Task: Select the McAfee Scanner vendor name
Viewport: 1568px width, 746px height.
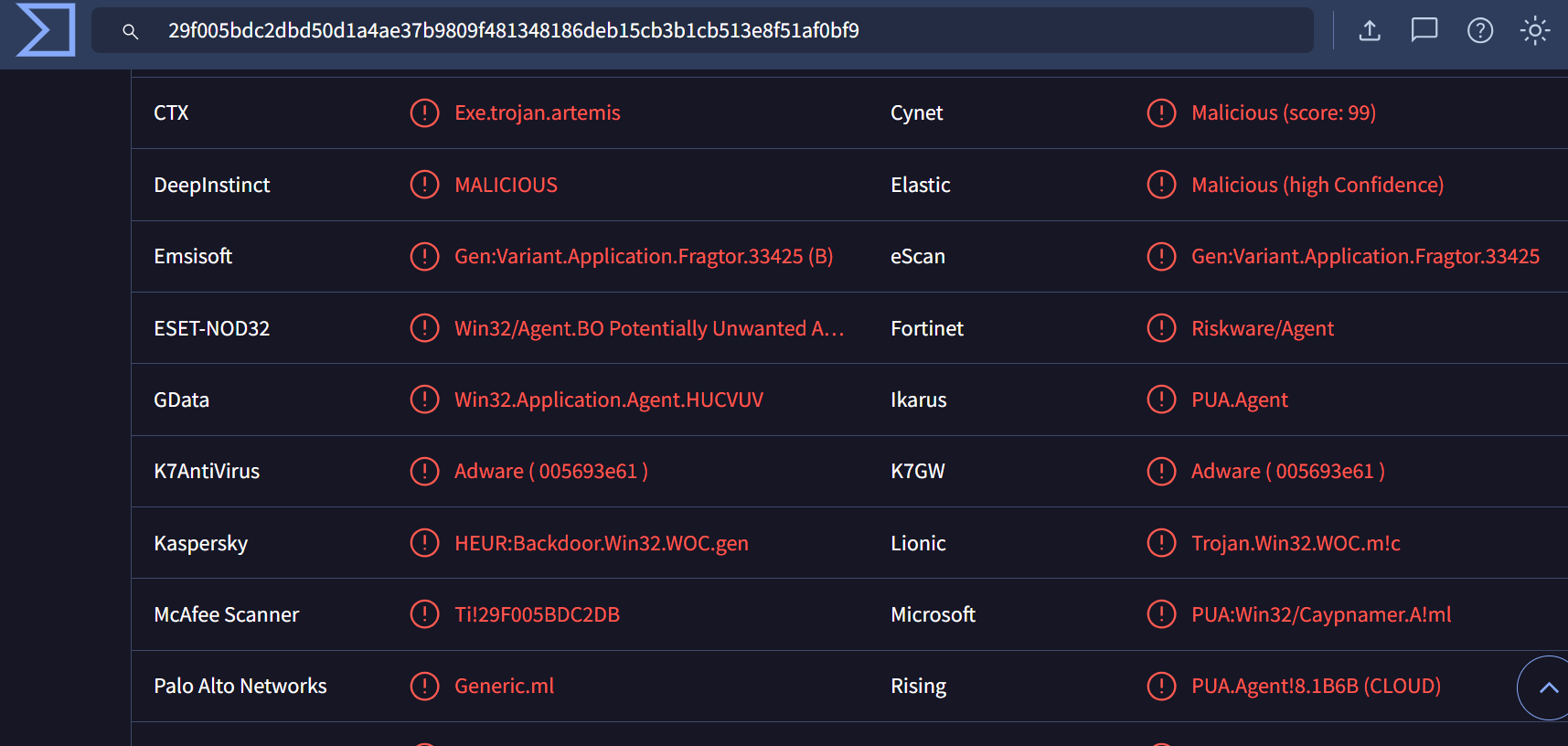Action: [227, 614]
